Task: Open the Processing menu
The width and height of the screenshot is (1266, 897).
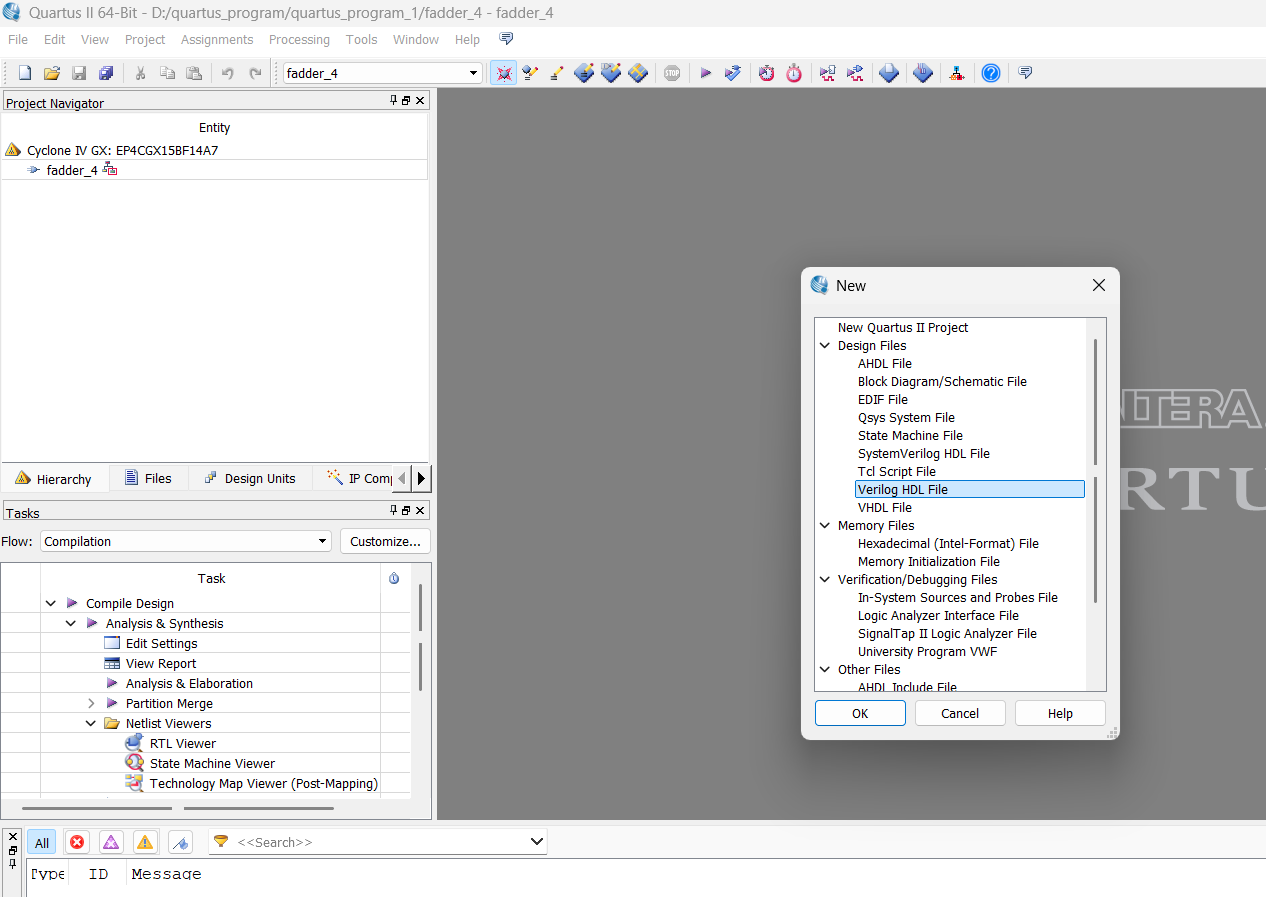Action: (299, 39)
